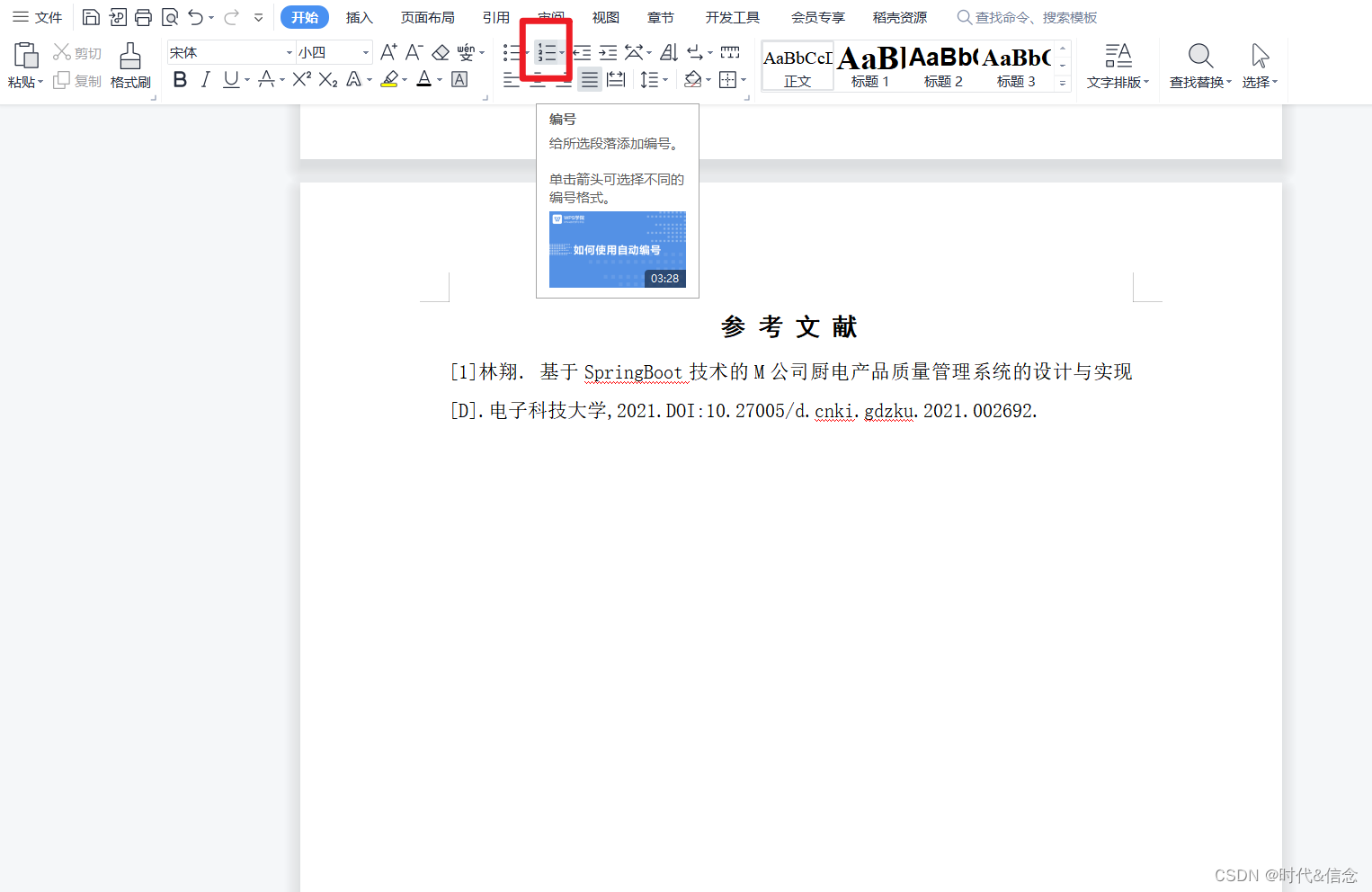
Task: Click the borders grid icon
Action: tap(727, 80)
